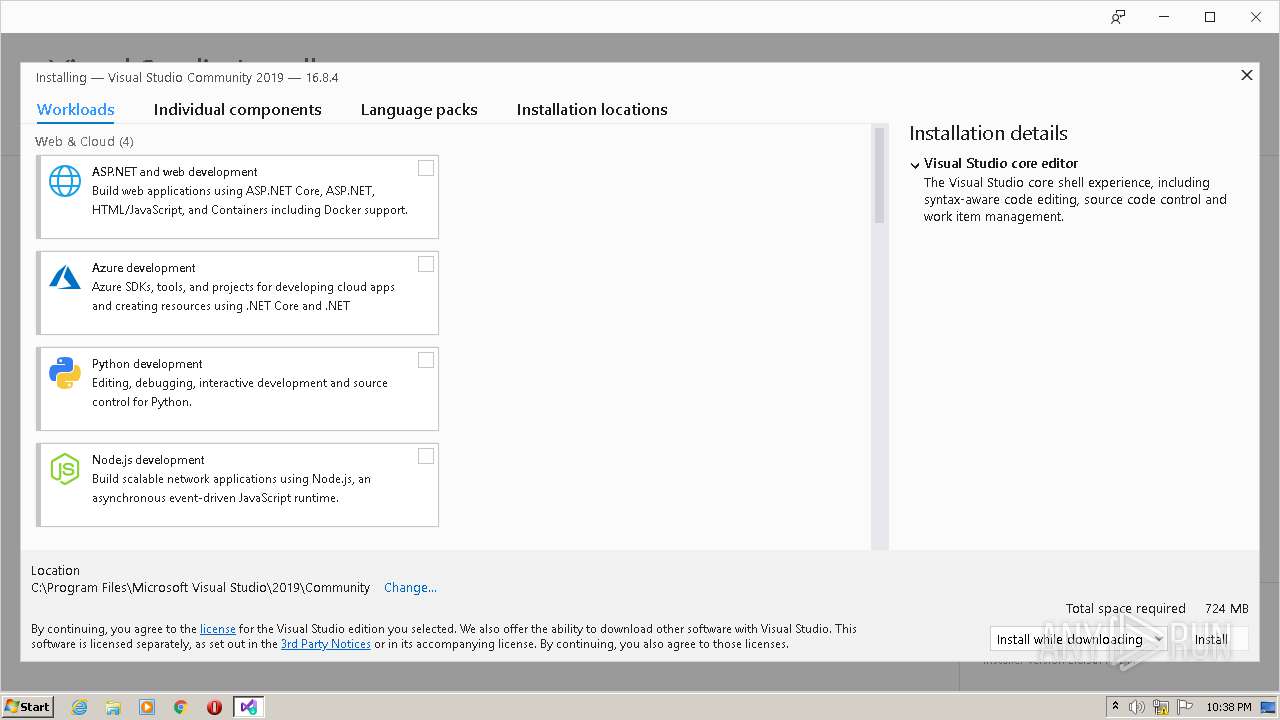The width and height of the screenshot is (1280, 720).
Task: Open the Opera taskbar icon
Action: 214,707
